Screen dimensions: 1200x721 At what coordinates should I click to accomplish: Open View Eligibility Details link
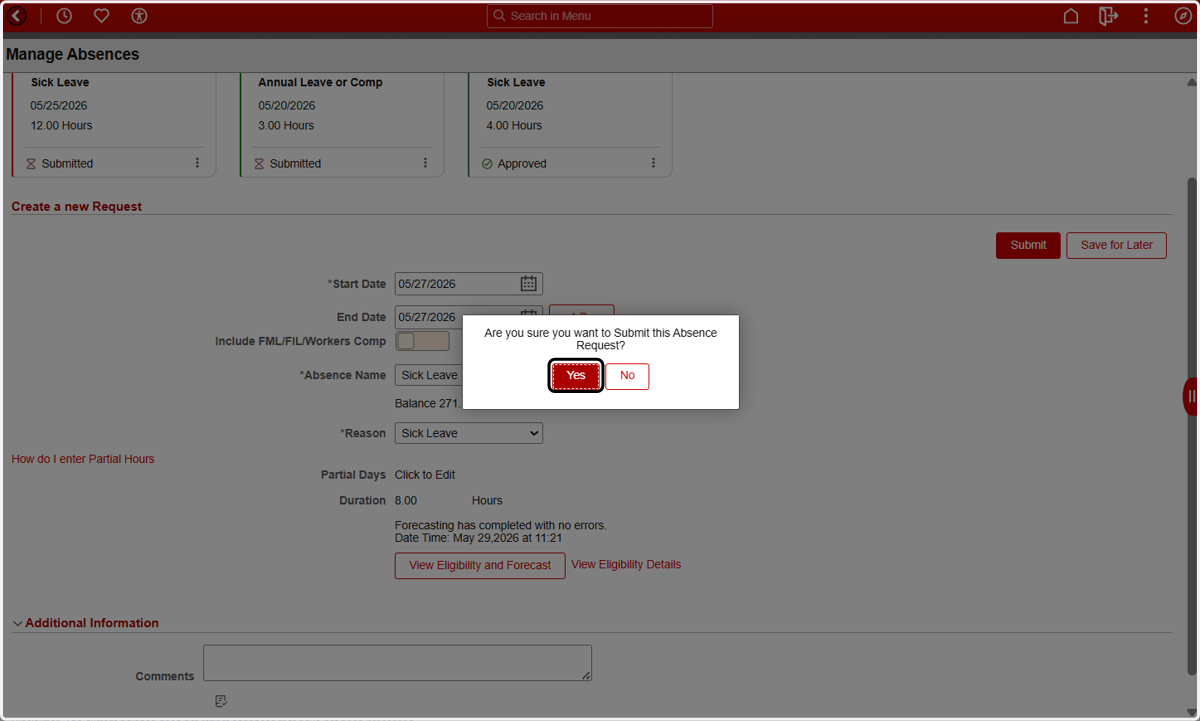[626, 565]
